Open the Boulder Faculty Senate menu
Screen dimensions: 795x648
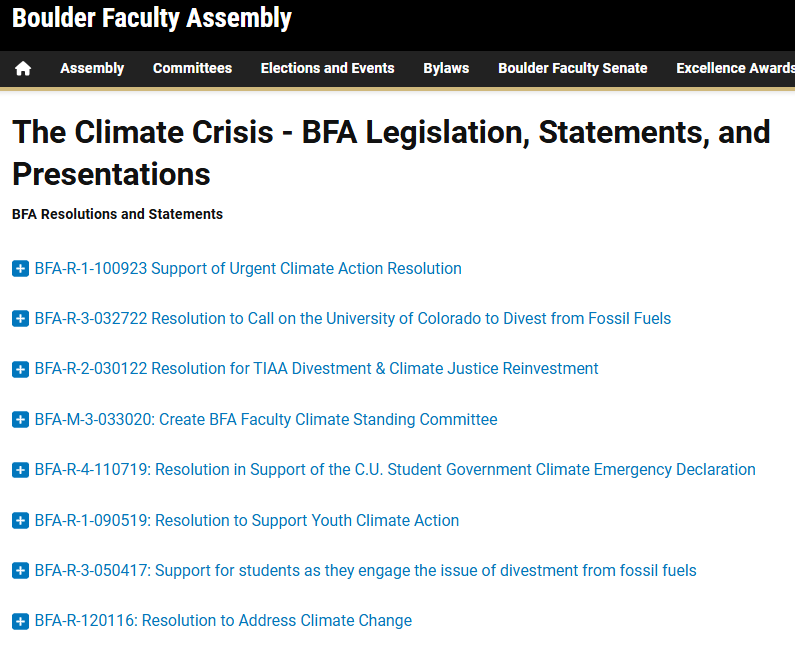click(x=572, y=68)
